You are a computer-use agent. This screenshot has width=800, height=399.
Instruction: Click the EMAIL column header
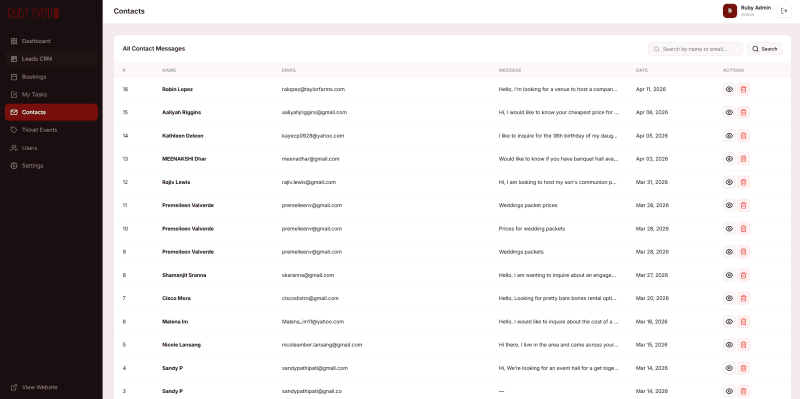point(289,70)
